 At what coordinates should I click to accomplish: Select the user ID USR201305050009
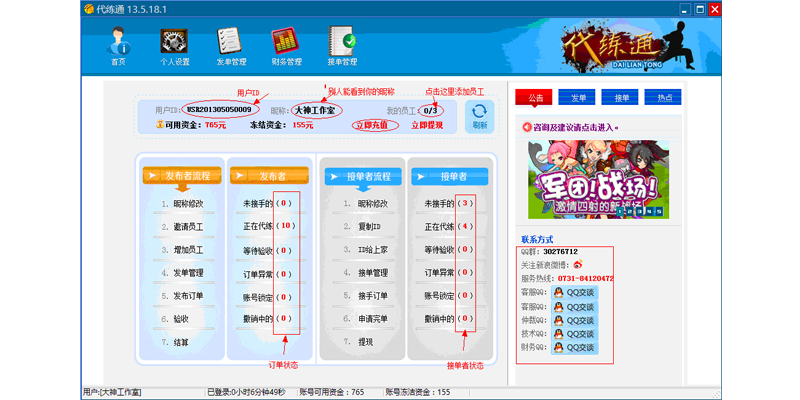click(219, 110)
